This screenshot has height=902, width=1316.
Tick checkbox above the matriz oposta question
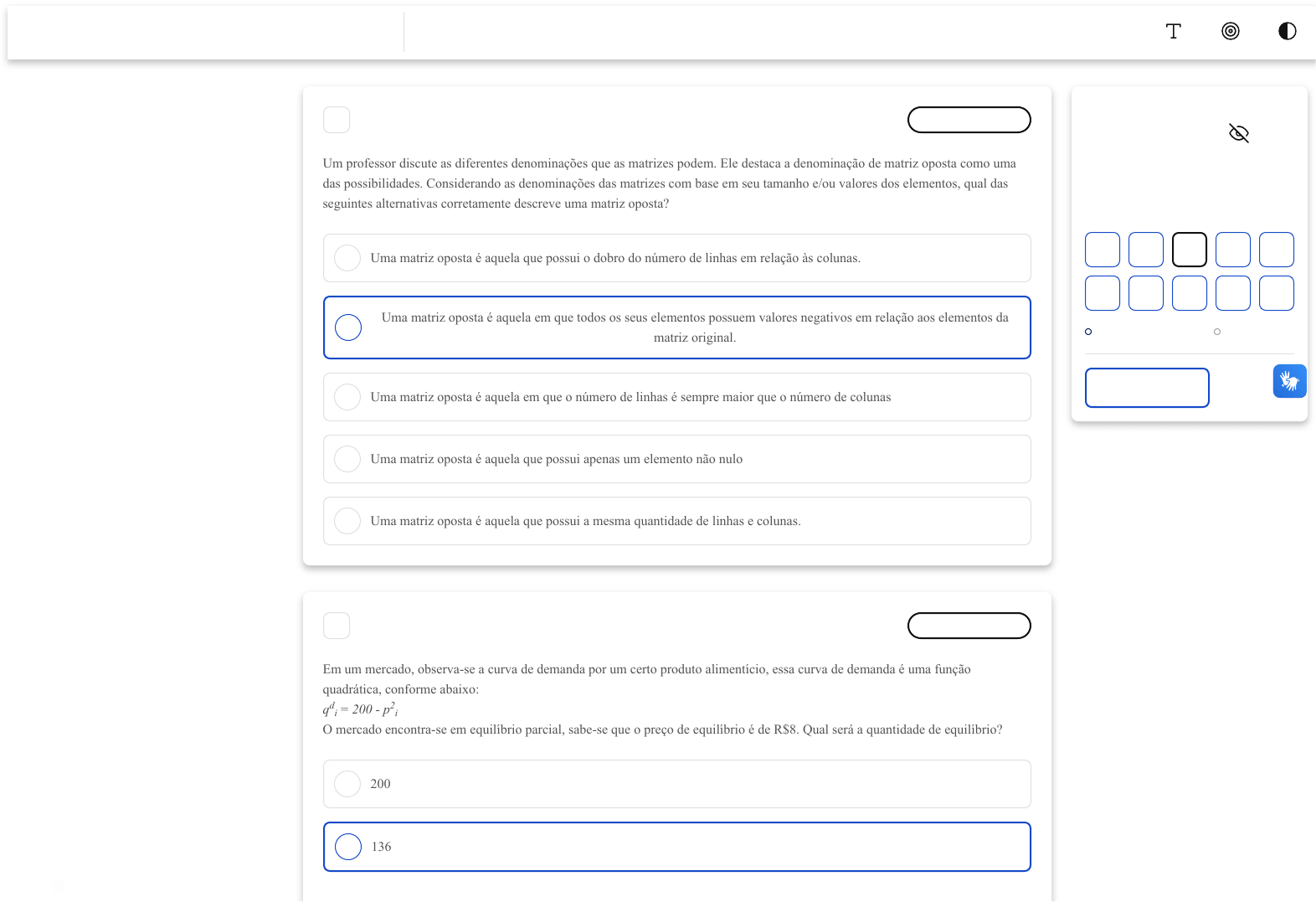(x=337, y=120)
